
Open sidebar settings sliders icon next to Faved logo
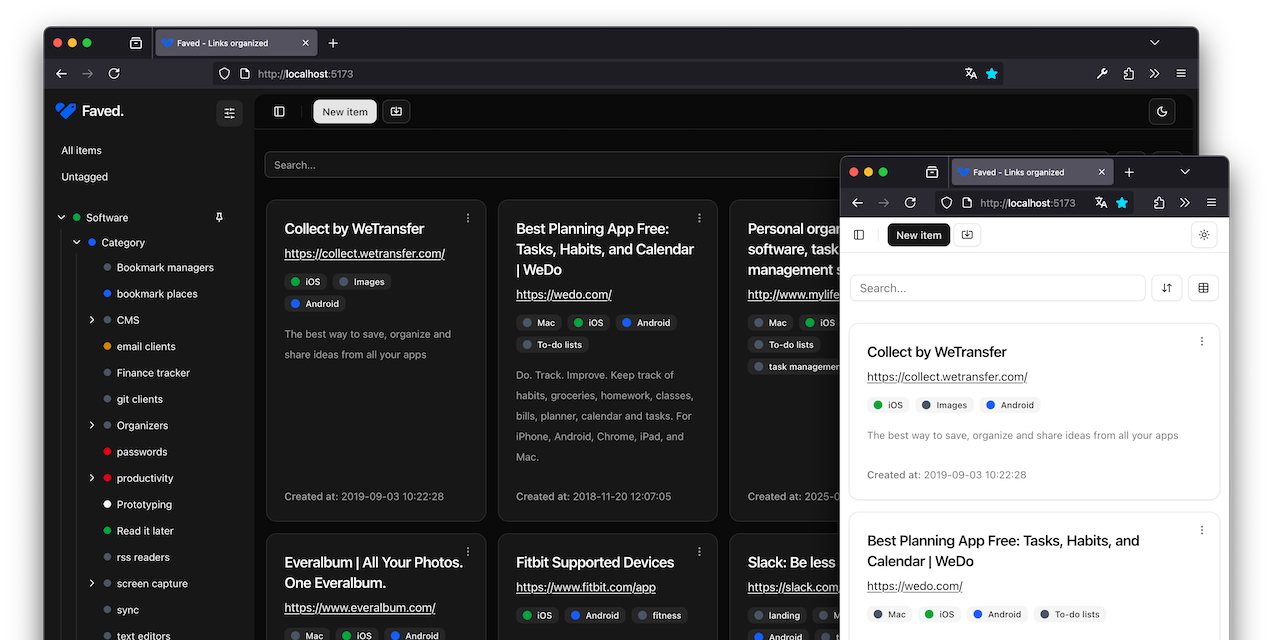229,113
